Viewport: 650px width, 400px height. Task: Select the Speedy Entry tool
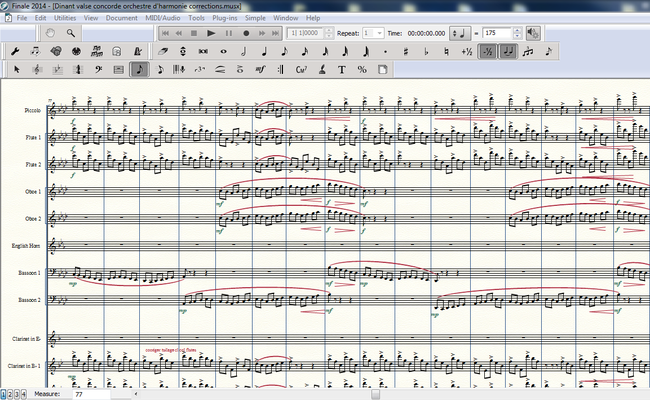(160, 69)
